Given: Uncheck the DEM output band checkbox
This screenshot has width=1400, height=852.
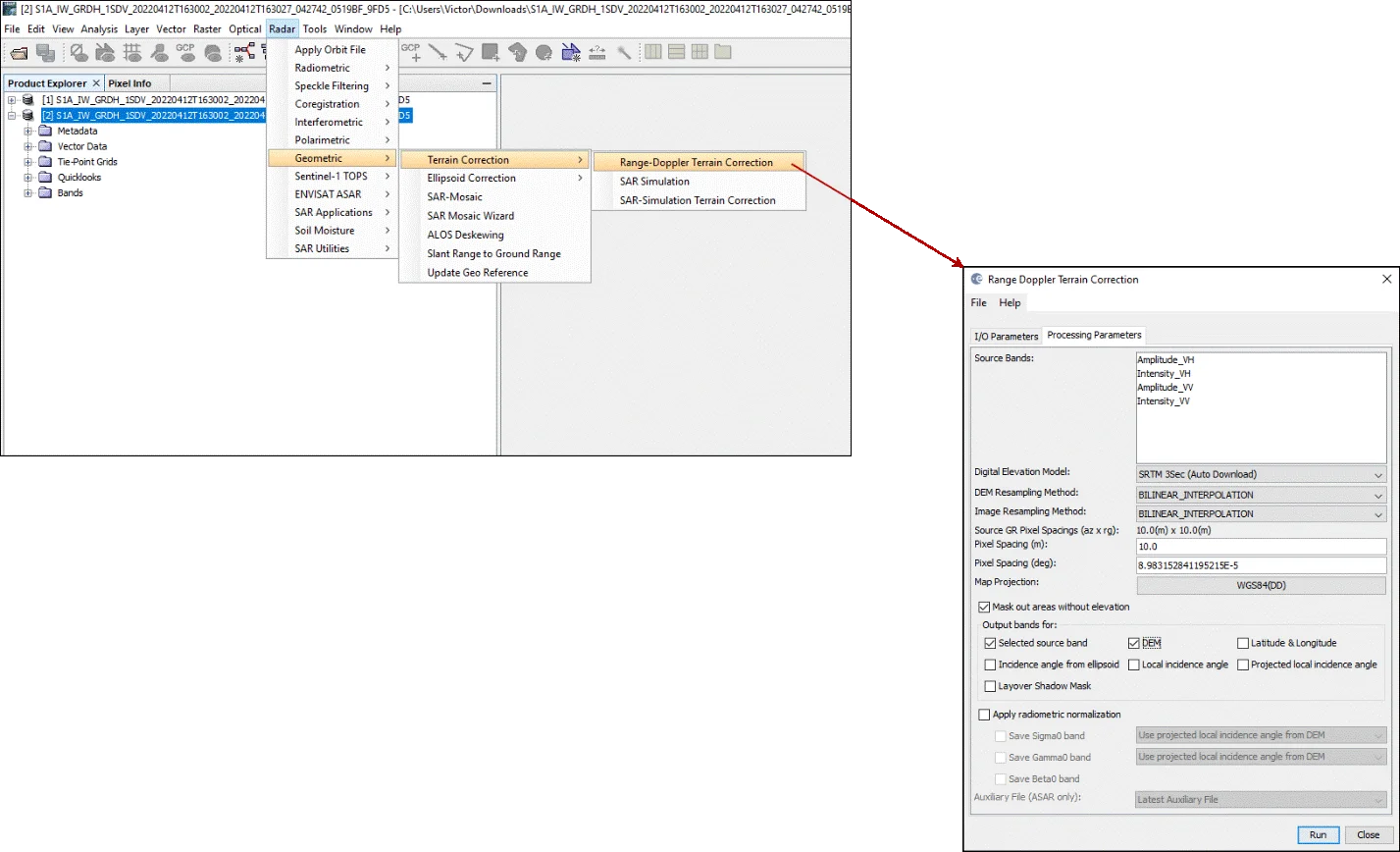Looking at the screenshot, I should pyautogui.click(x=1134, y=644).
